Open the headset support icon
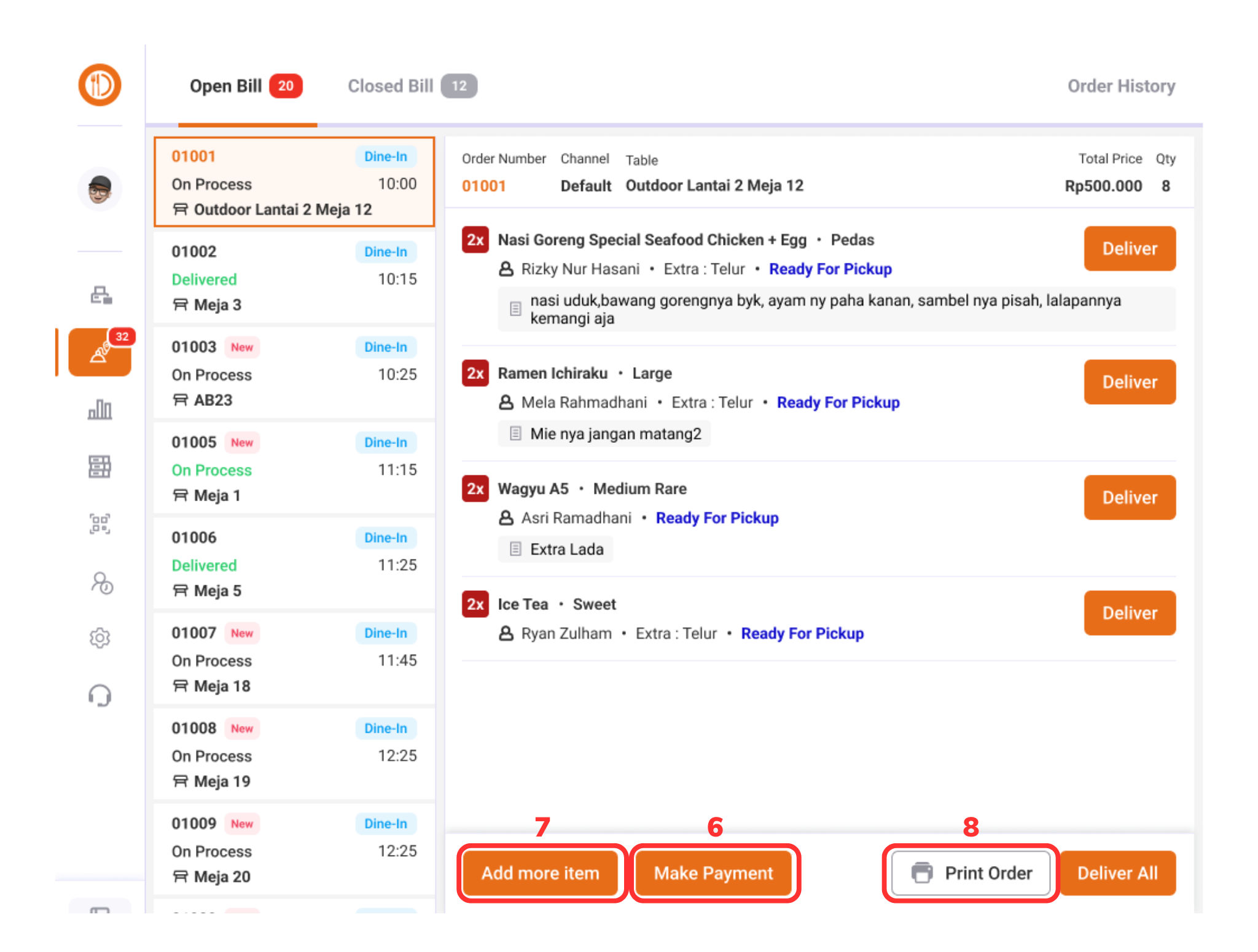This screenshot has width=1258, height=952. click(x=100, y=695)
